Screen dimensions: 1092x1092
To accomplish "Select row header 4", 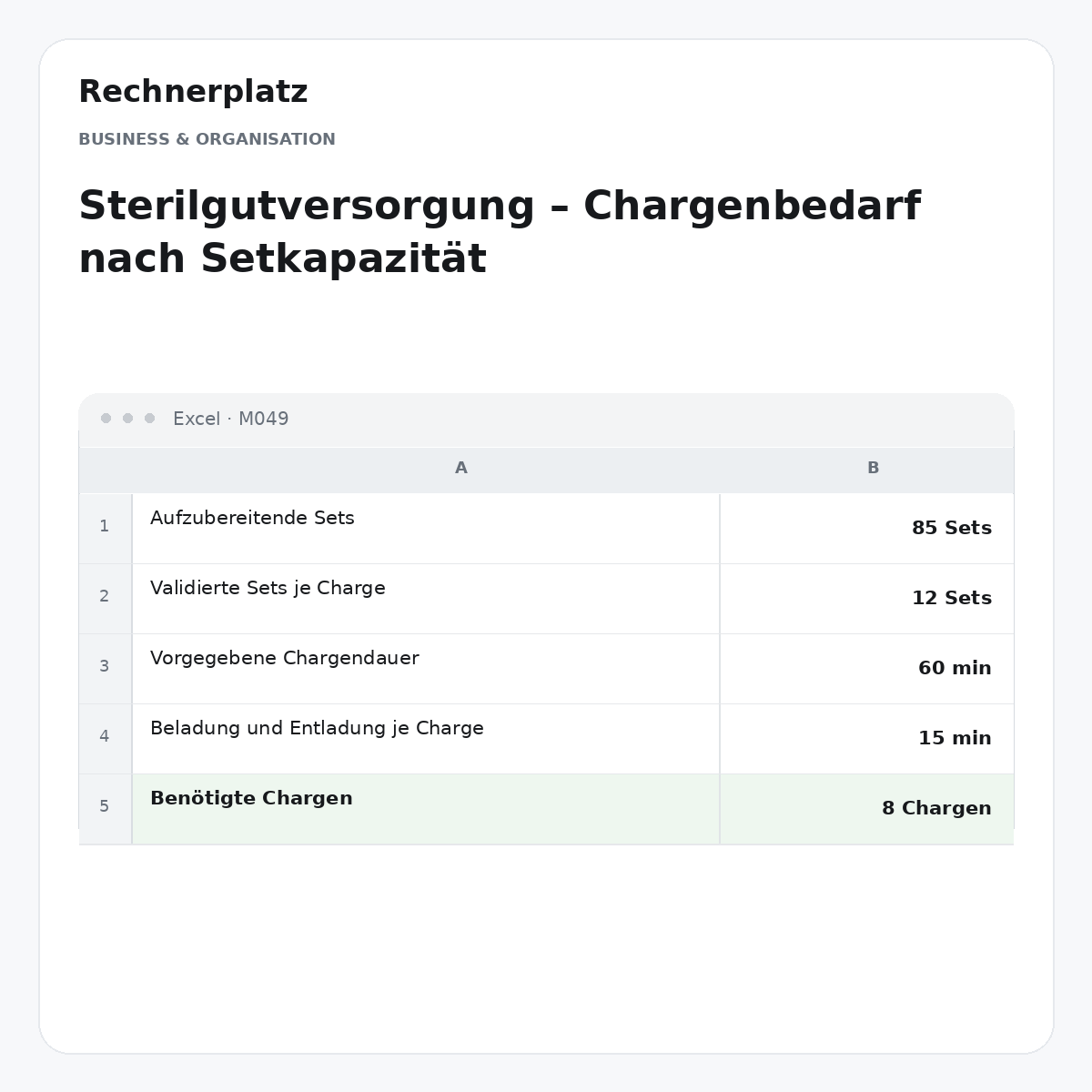I will tap(105, 738).
